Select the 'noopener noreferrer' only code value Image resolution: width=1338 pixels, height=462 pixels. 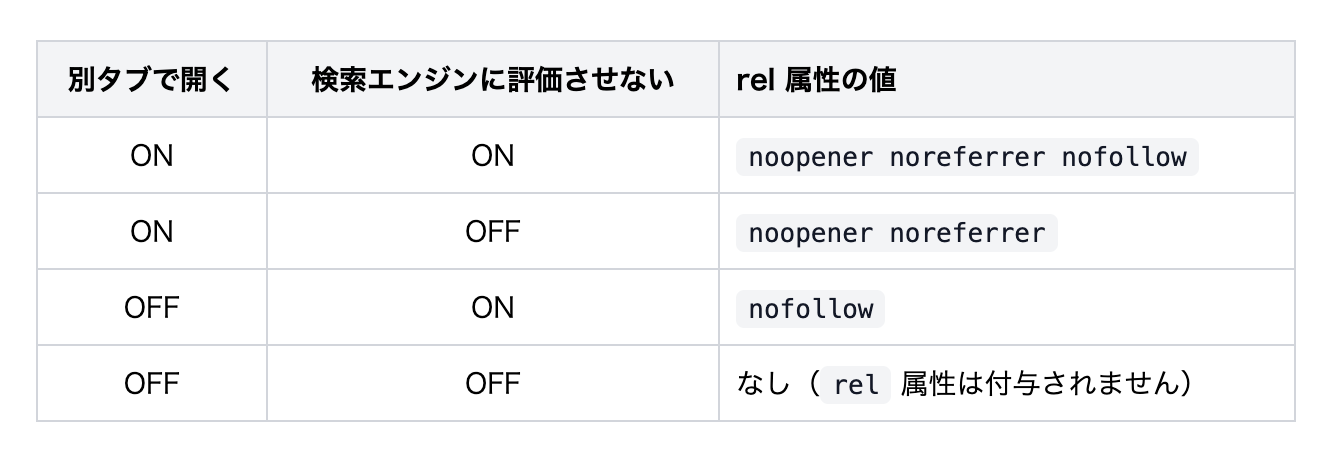(x=896, y=233)
